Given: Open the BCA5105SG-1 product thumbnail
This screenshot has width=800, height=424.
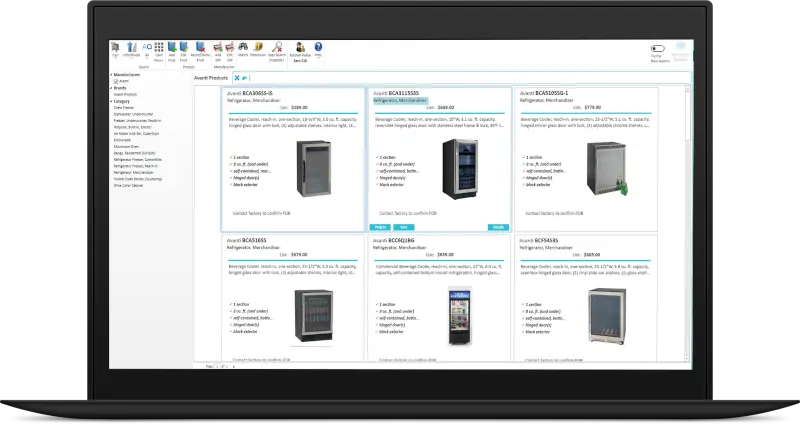Looking at the screenshot, I should point(607,168).
